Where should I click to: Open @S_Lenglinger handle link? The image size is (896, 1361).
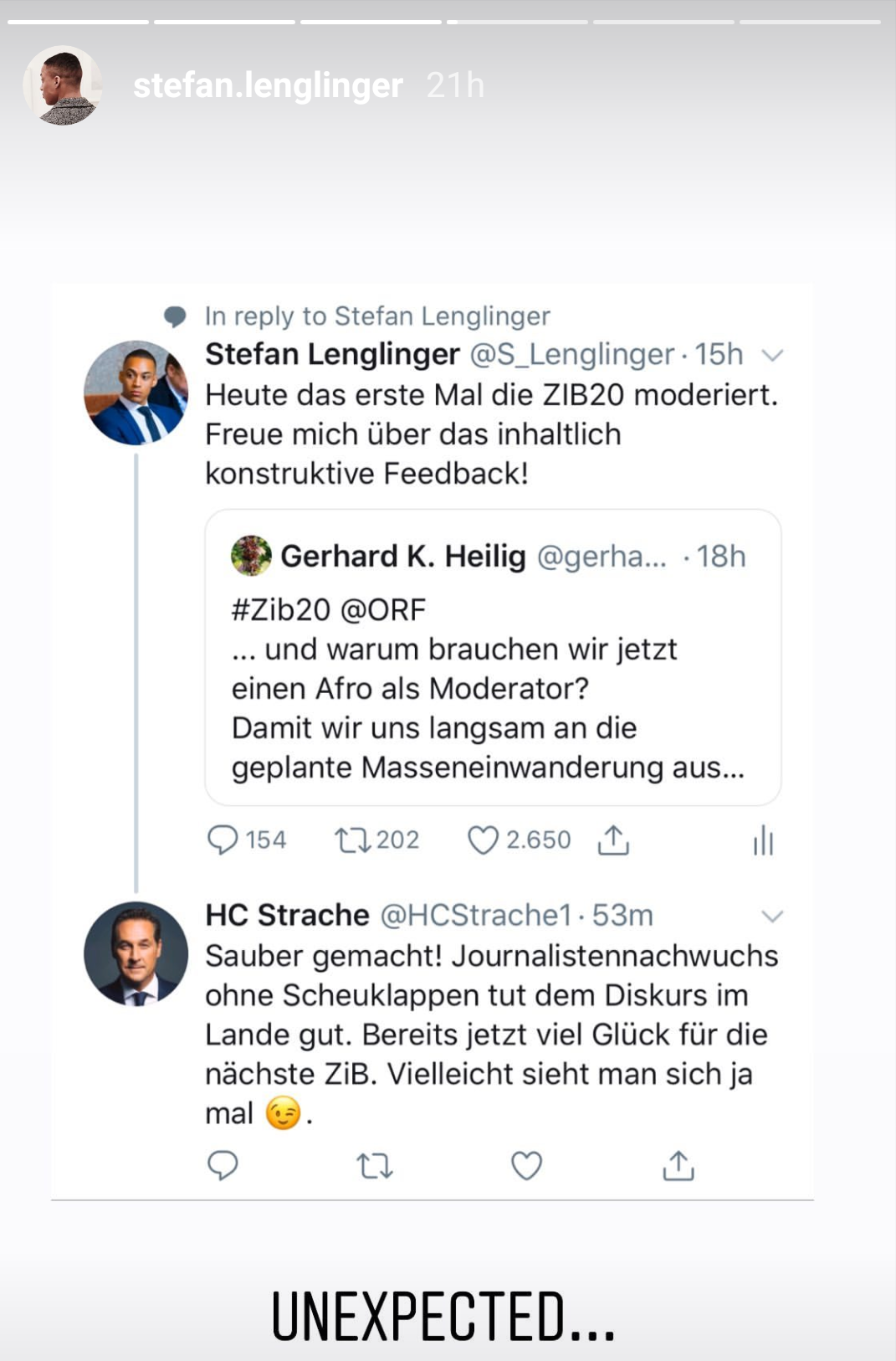[x=572, y=355]
